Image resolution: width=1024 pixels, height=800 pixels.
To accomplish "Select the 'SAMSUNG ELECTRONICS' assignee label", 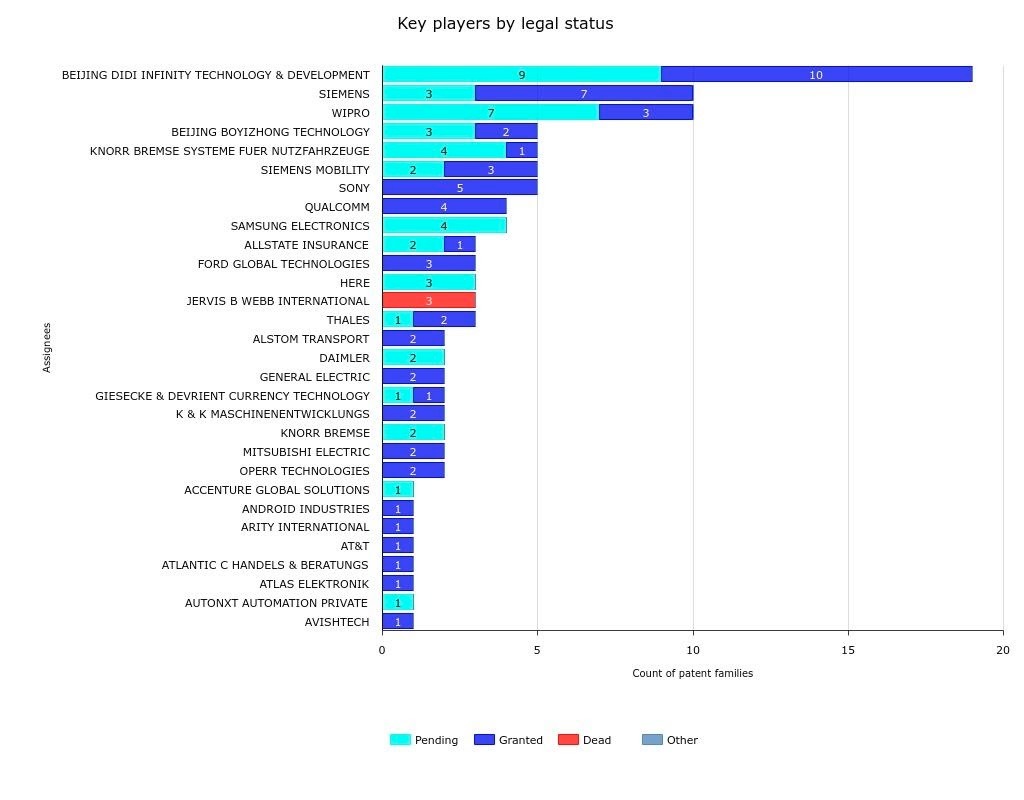I will click(300, 226).
